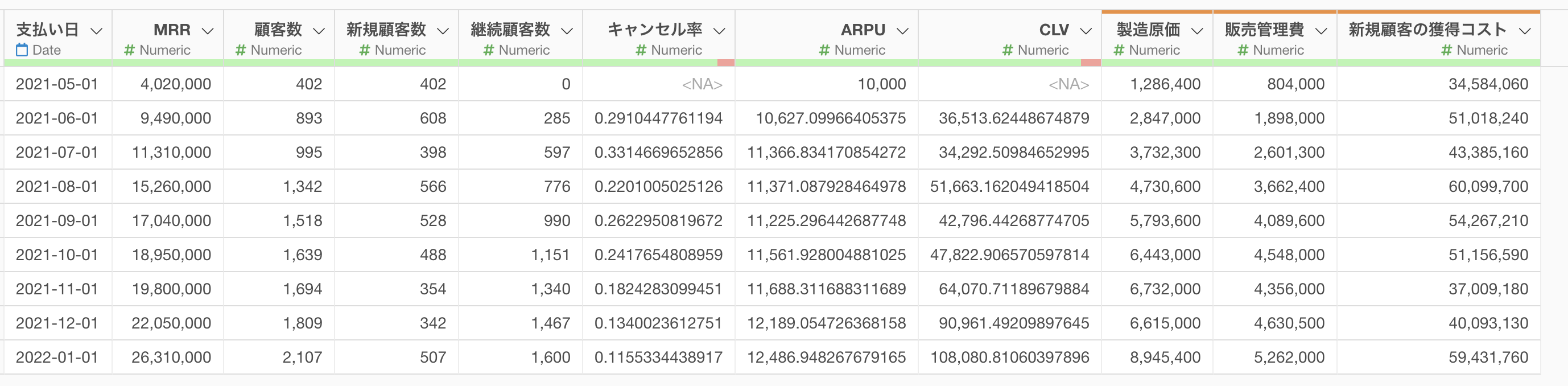Click cancel rate value 0.2910447761194
The width and height of the screenshot is (1568, 386).
coord(659,118)
